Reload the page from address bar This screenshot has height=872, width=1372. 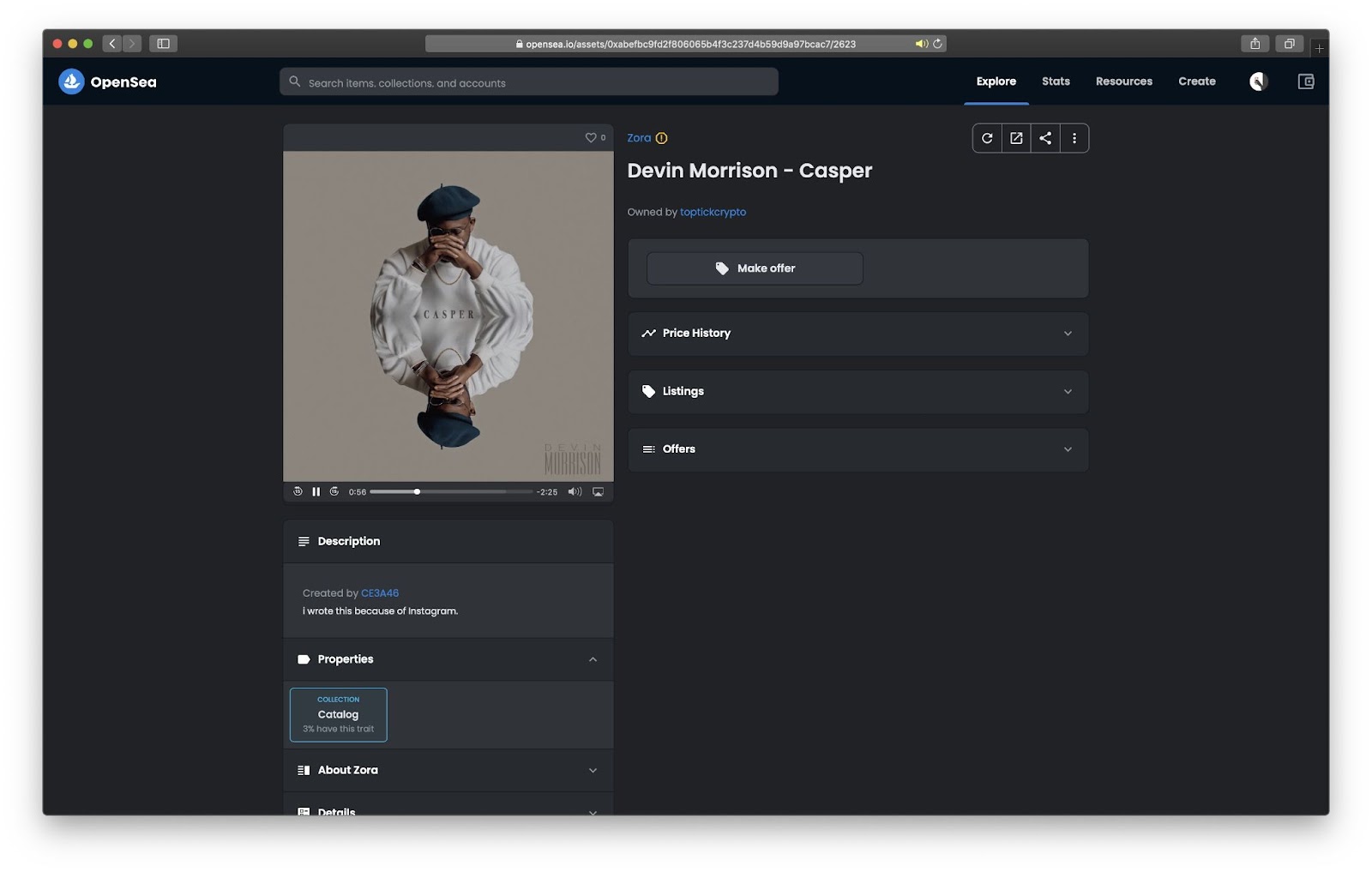937,44
